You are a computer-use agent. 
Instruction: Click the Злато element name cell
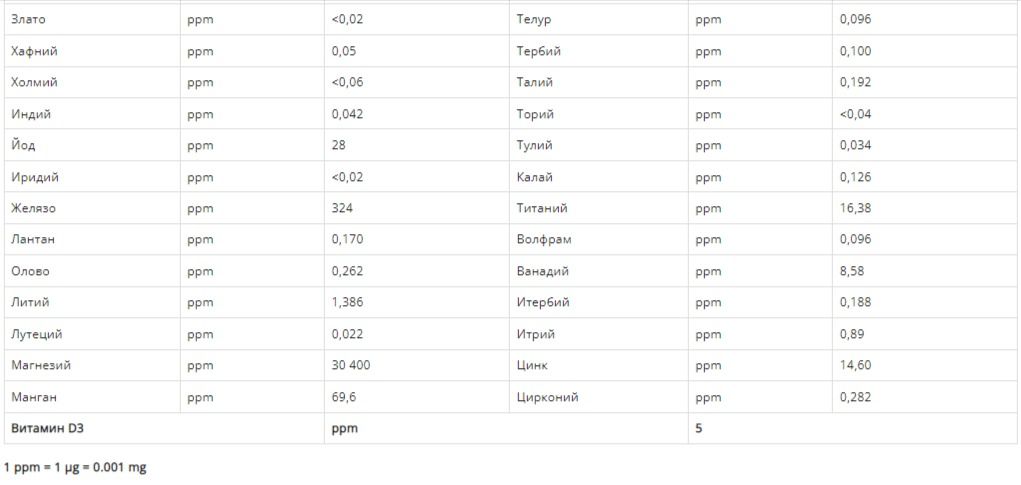(28, 19)
